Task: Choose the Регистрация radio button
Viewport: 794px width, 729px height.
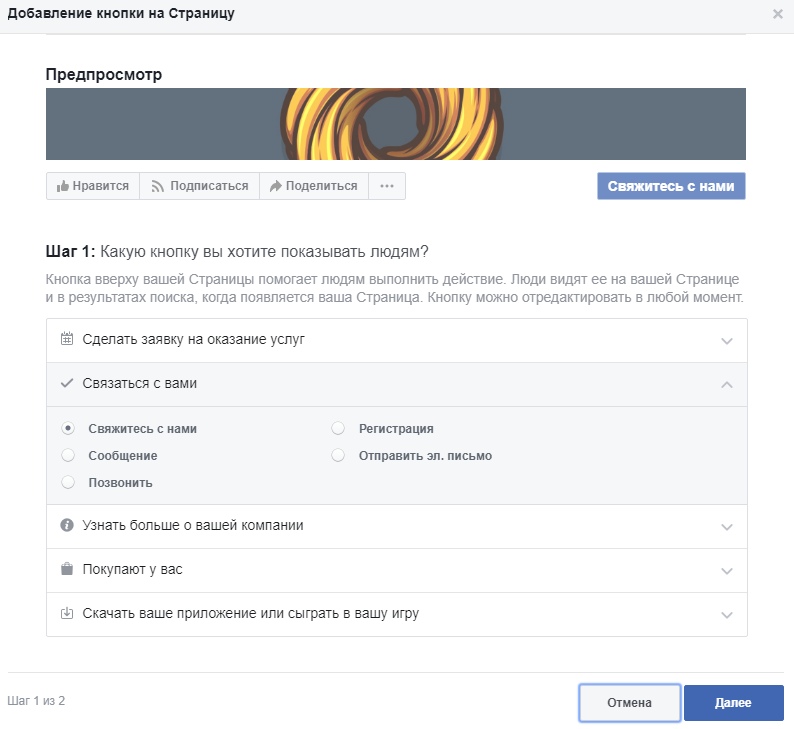Action: pos(338,428)
